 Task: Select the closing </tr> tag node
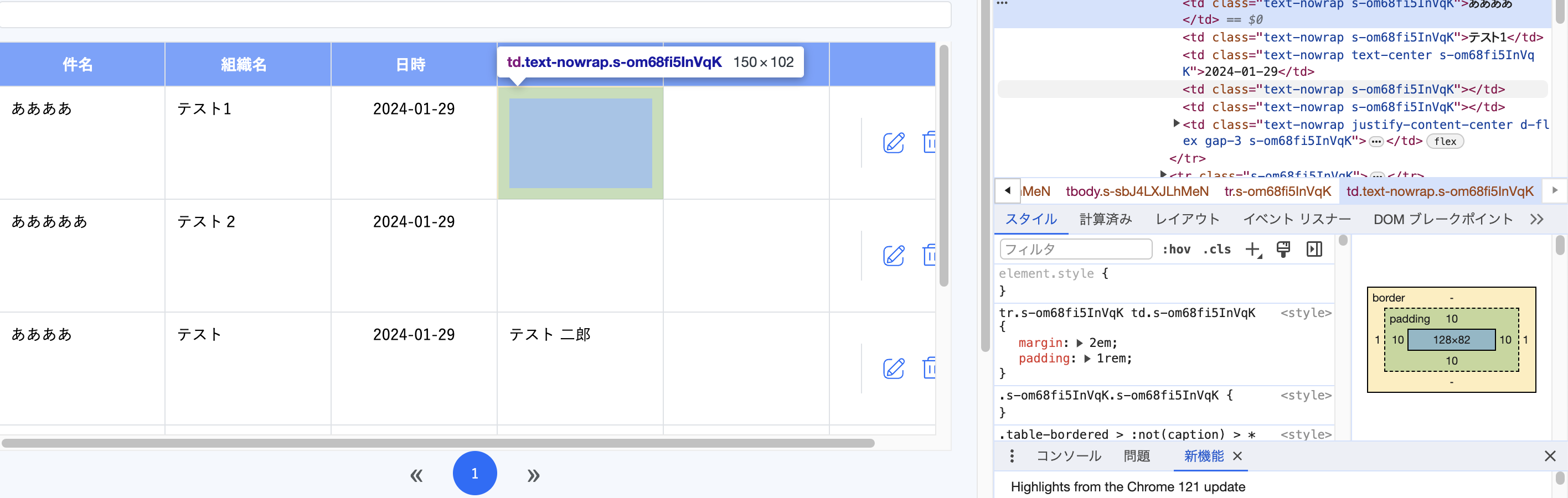click(x=1187, y=159)
